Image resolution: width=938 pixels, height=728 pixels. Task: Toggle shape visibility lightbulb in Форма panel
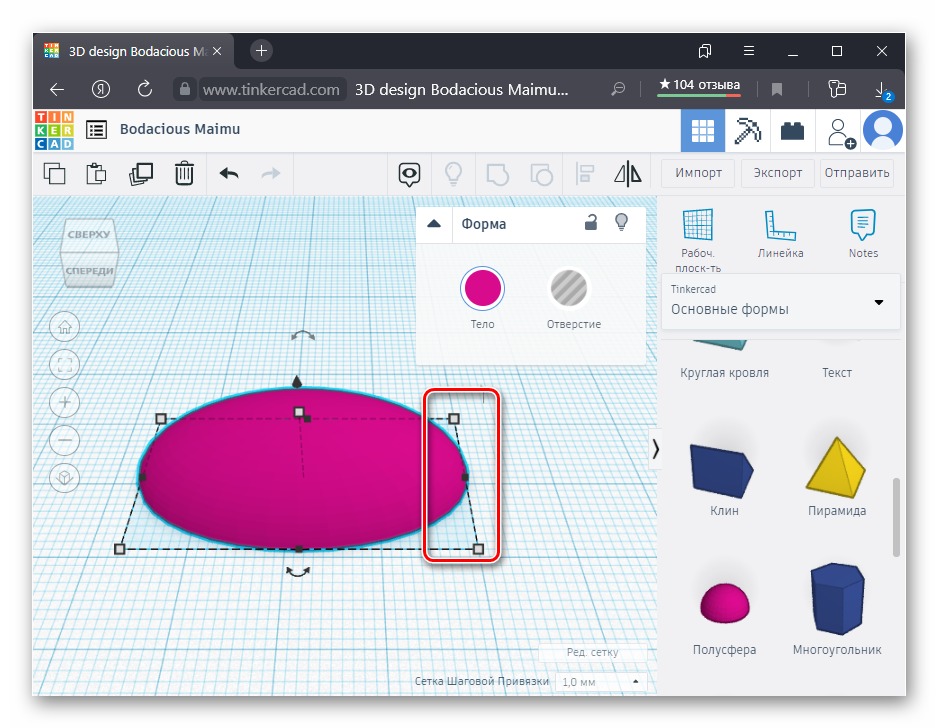click(621, 223)
